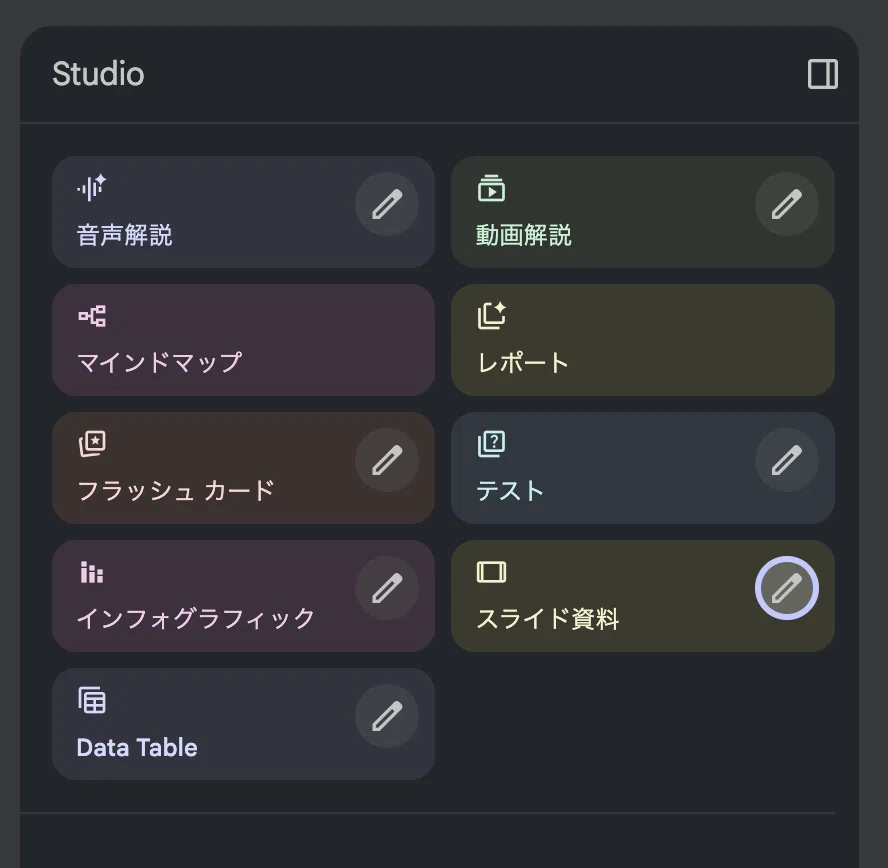The height and width of the screenshot is (868, 888).
Task: Click the Studio panel title
Action: pyautogui.click(x=99, y=74)
